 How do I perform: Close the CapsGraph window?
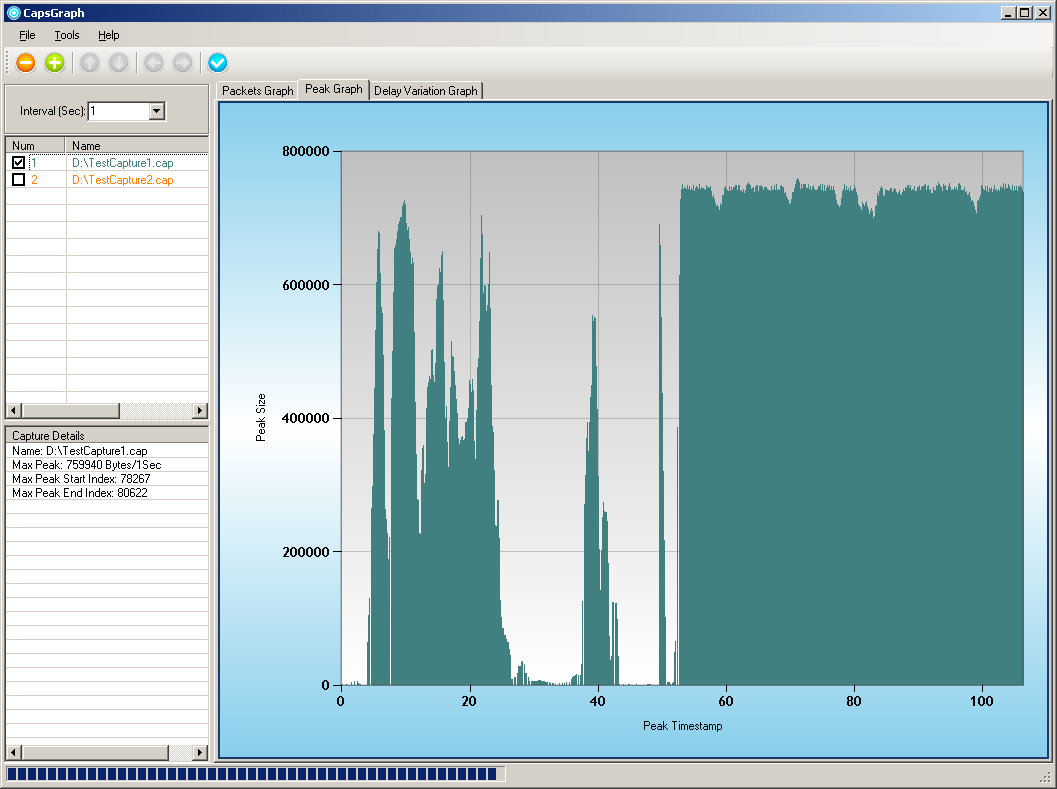click(1043, 13)
